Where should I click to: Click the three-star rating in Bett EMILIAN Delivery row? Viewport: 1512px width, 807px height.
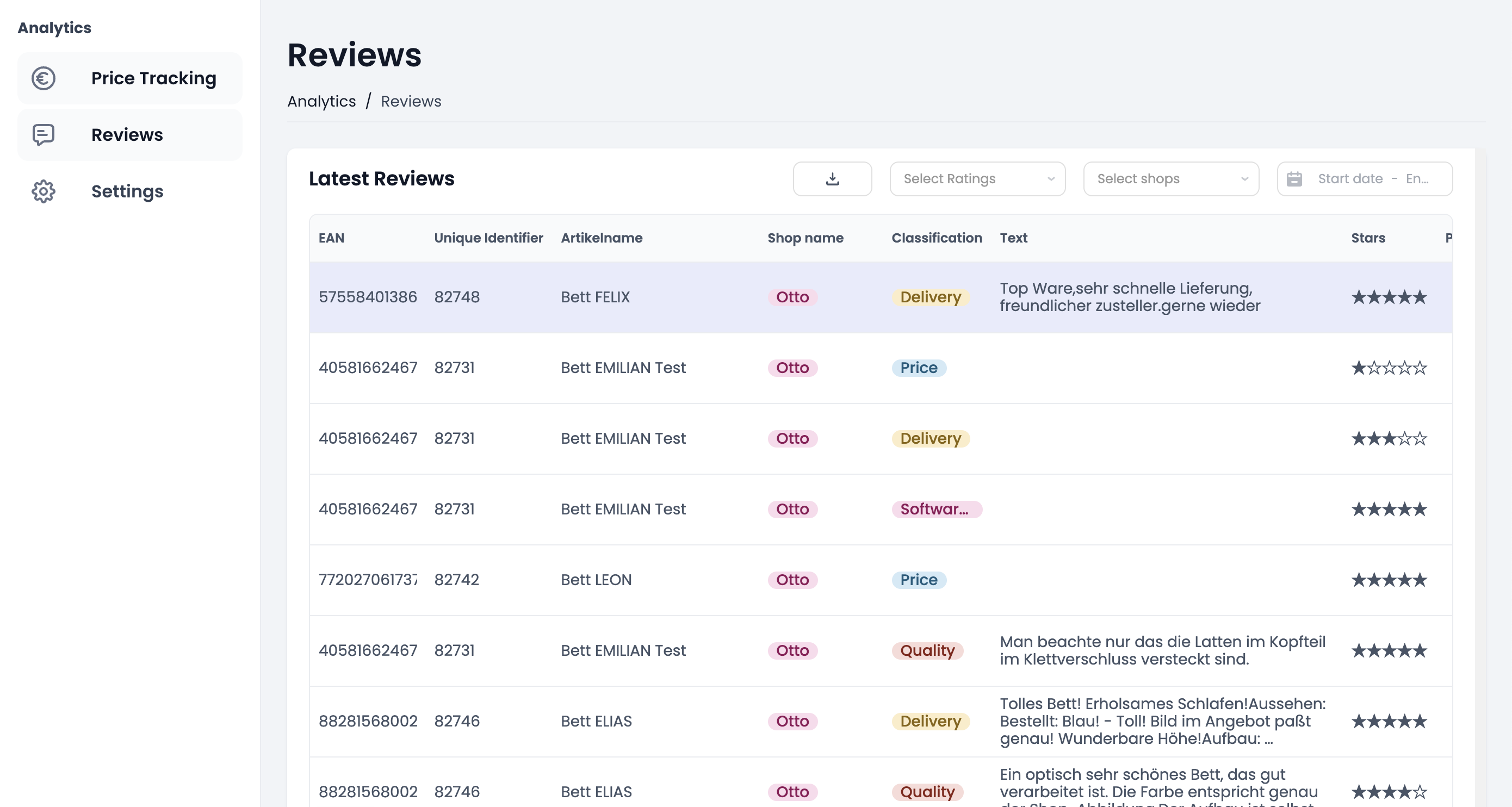click(x=1389, y=438)
